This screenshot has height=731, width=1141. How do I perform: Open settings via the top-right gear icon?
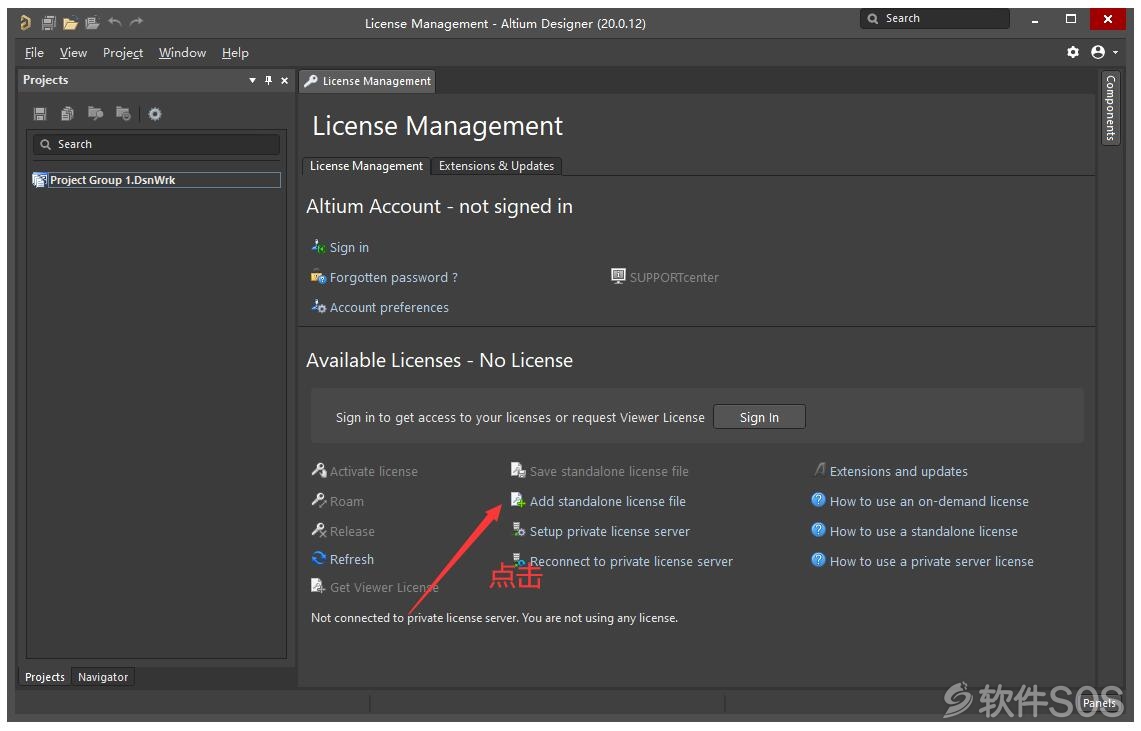pos(1073,52)
